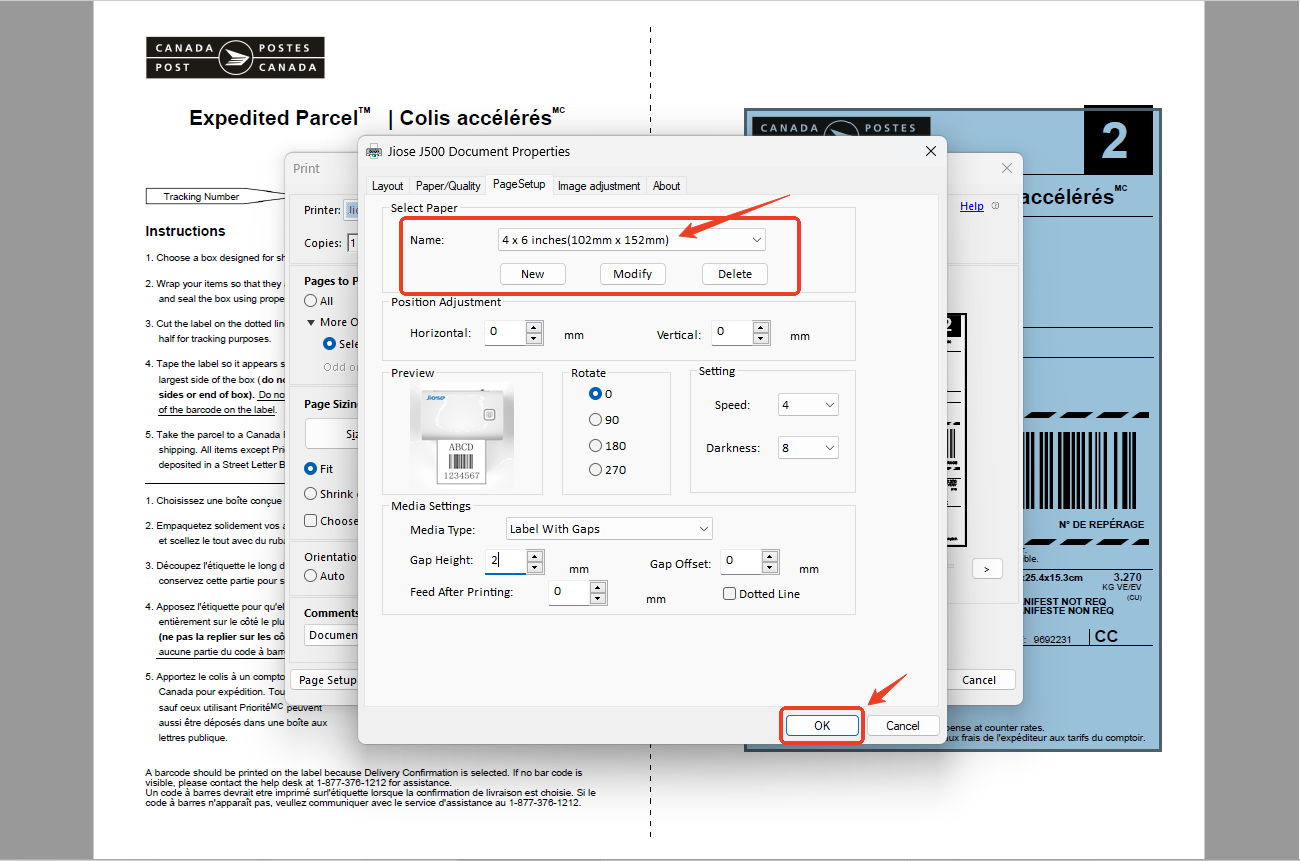The width and height of the screenshot is (1300, 861).
Task: Enable the Dotted Line checkbox
Action: (730, 594)
